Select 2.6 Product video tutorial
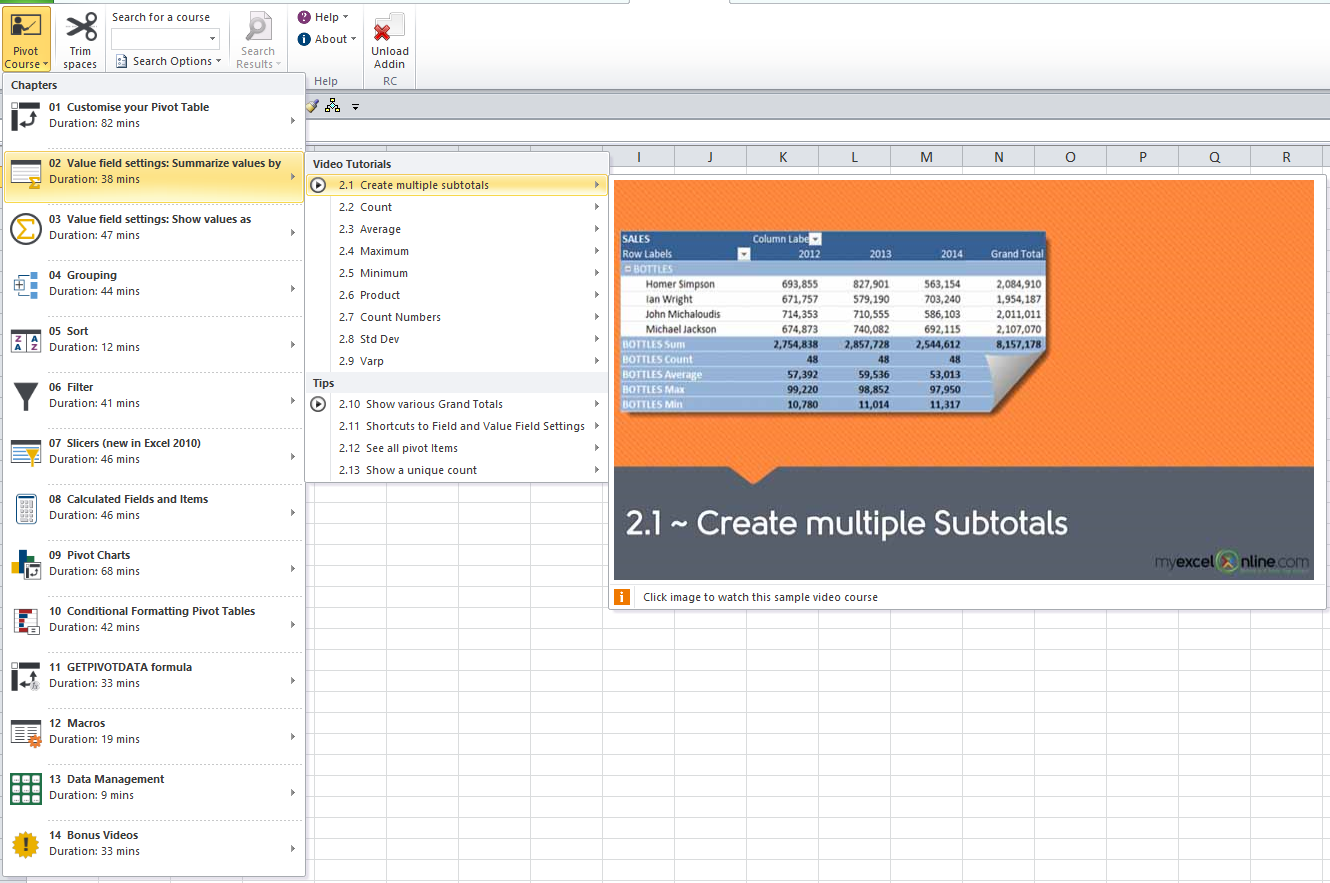1330x883 pixels. [x=456, y=295]
